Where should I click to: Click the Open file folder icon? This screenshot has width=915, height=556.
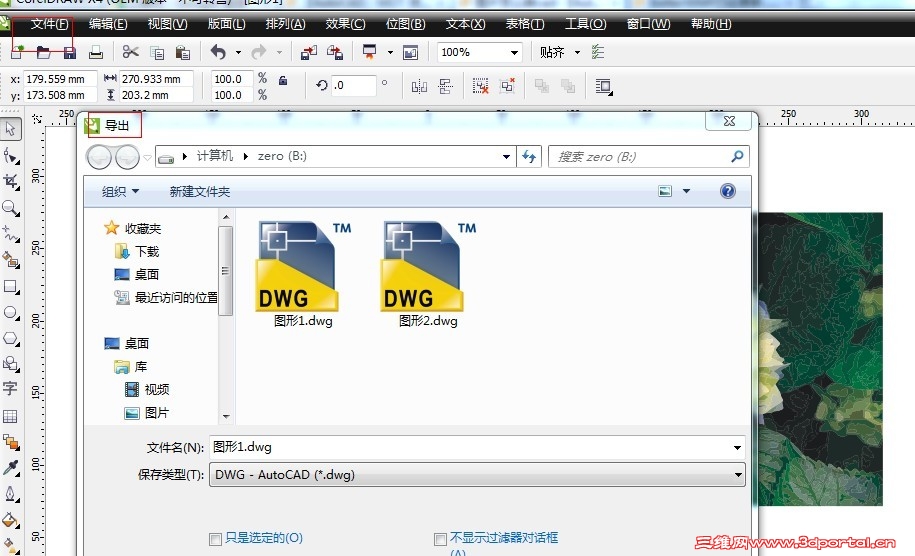pos(43,53)
